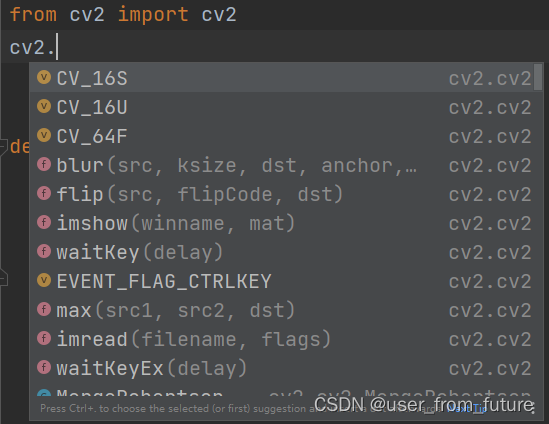This screenshot has width=549, height=424.
Task: Click the function icon beside imshow
Action: [44, 222]
